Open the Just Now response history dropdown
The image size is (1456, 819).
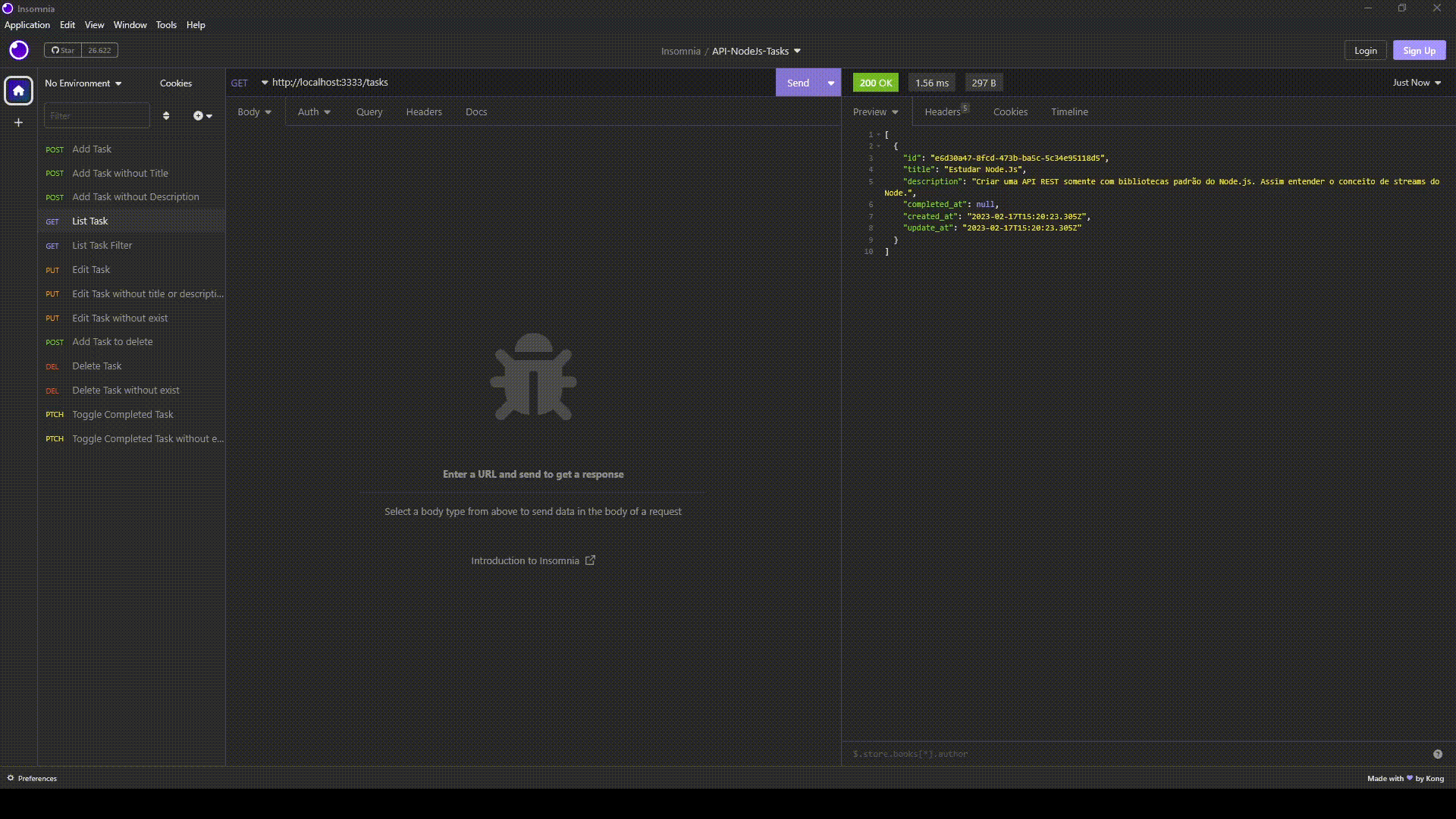click(x=1417, y=83)
